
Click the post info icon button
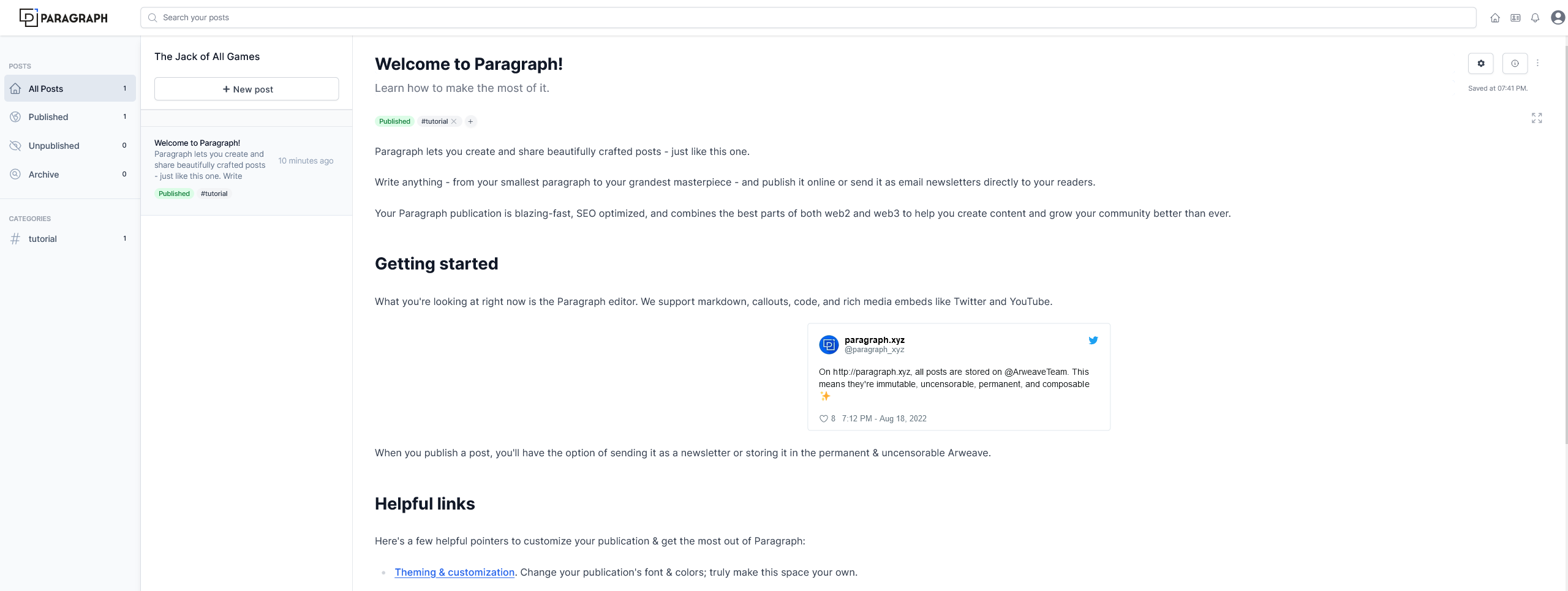(x=1515, y=63)
